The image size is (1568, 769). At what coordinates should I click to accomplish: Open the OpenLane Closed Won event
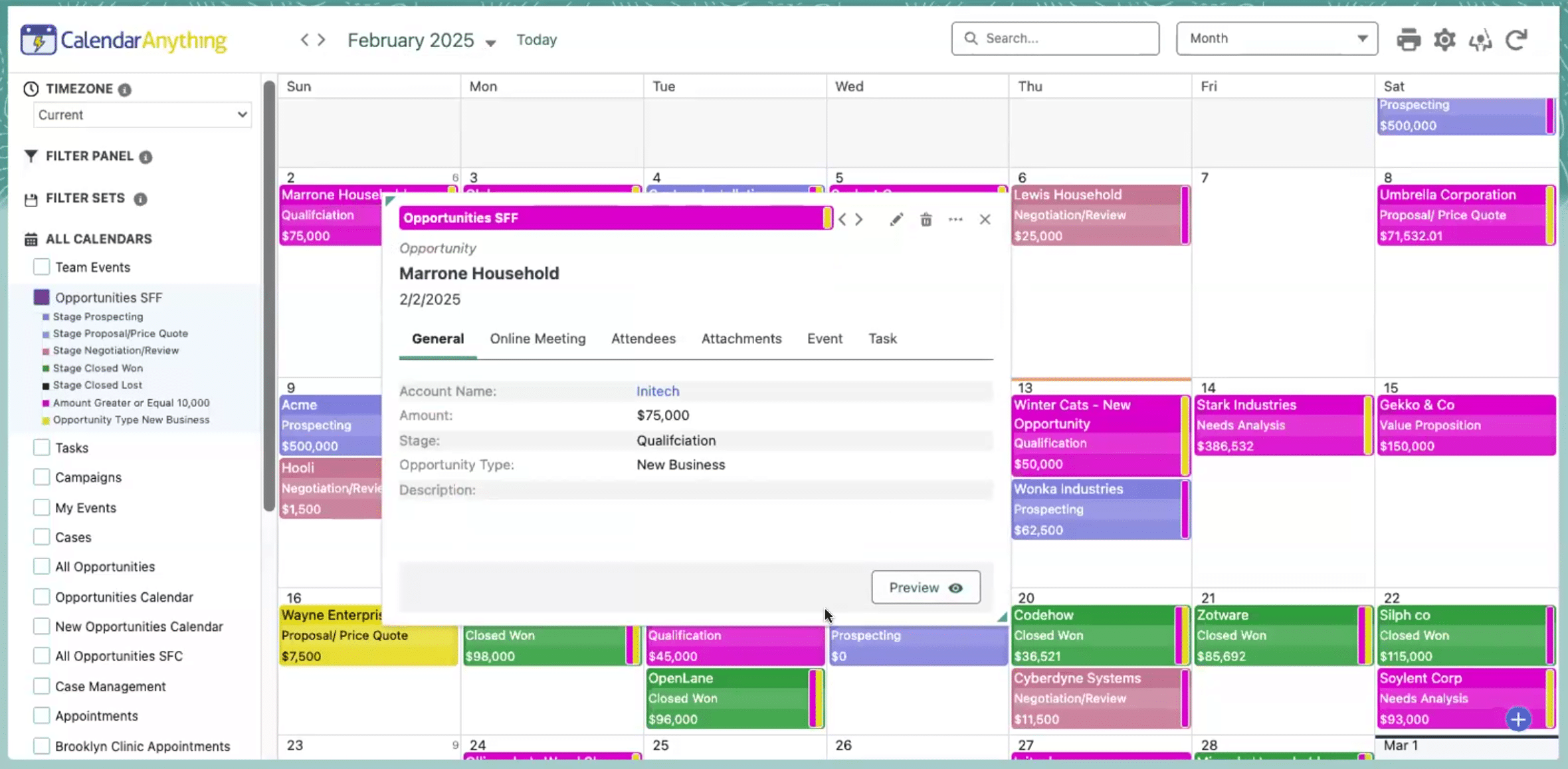coord(735,699)
